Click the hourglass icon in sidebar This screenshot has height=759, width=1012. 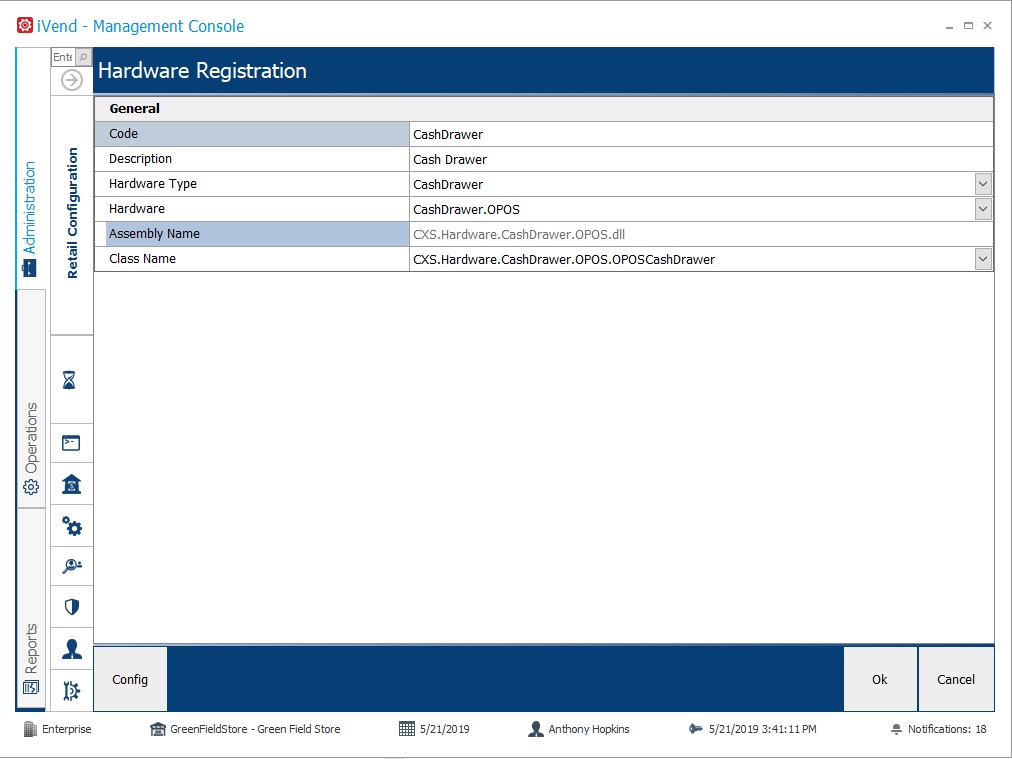point(69,380)
